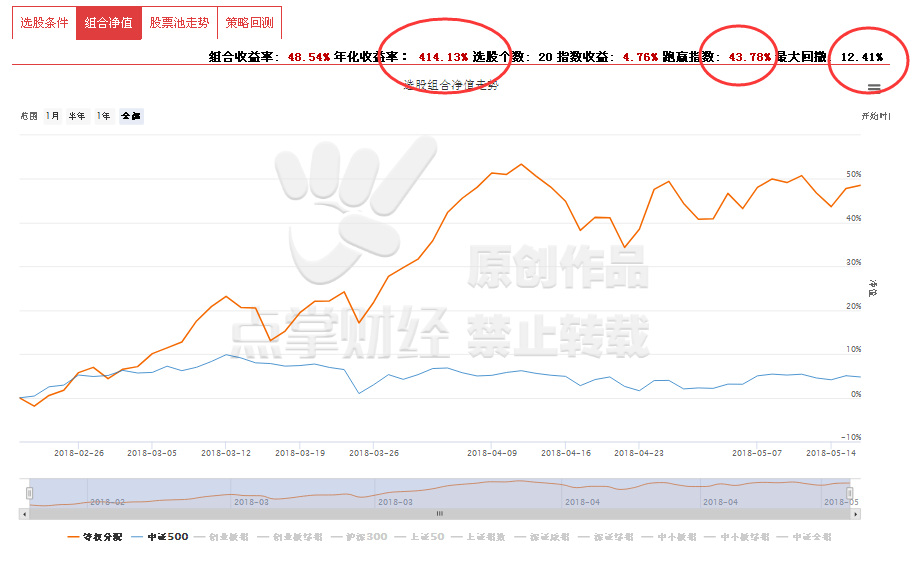Set chart range to 1年

104,116
